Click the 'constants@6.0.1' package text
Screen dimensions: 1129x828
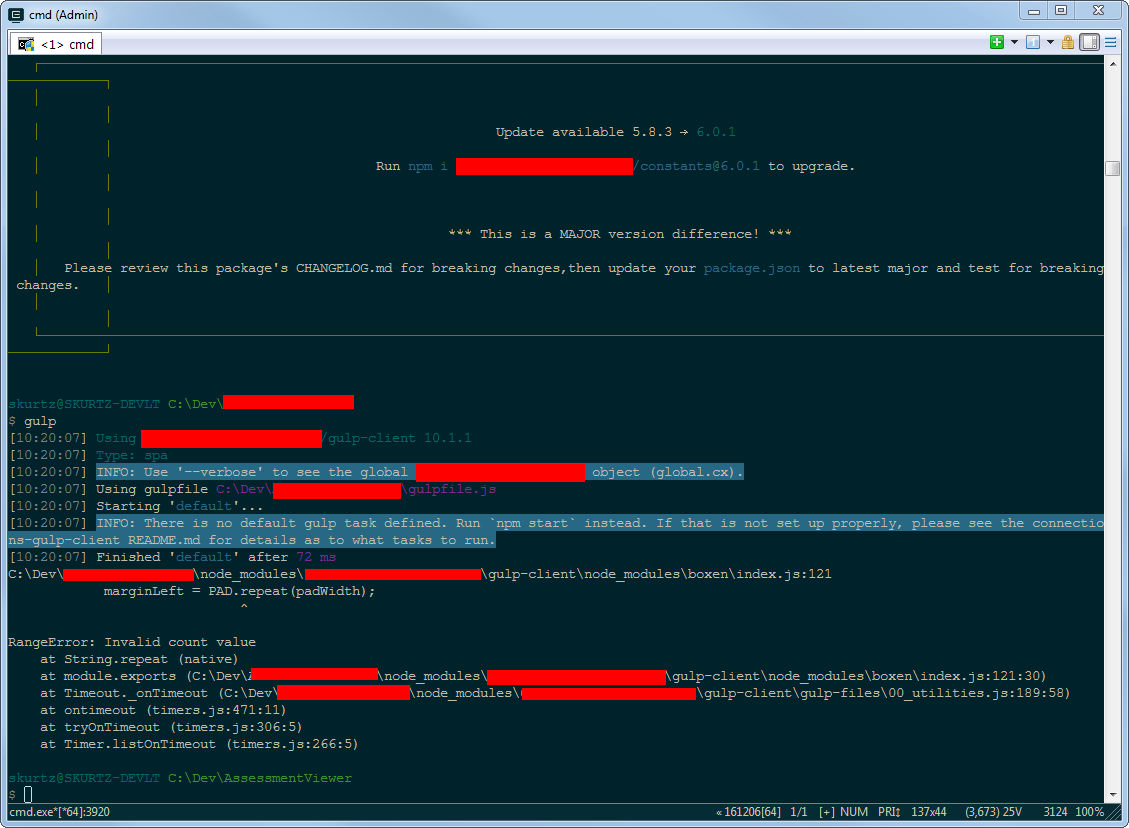click(700, 166)
